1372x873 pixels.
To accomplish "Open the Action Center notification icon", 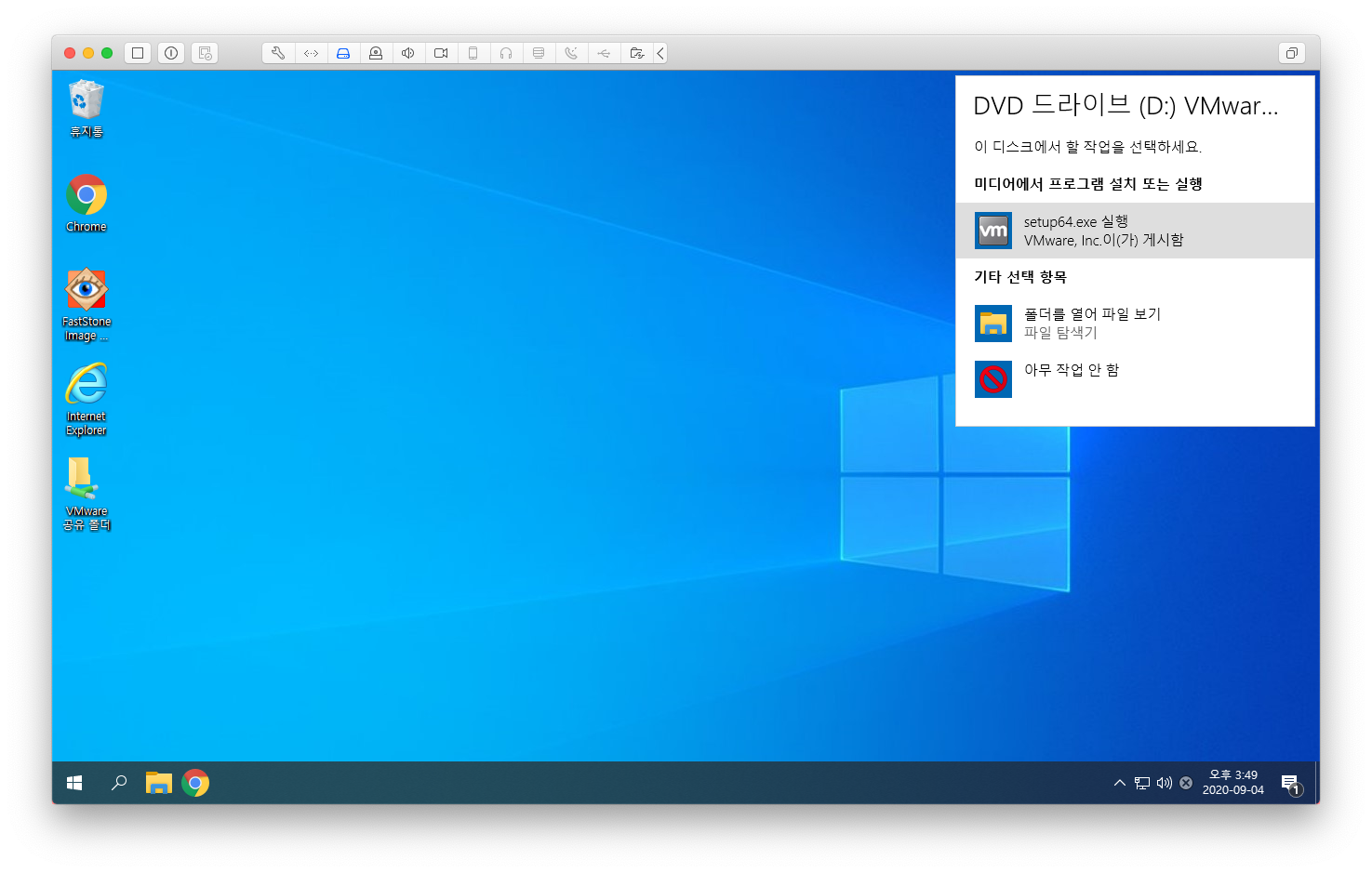I will [x=1291, y=784].
